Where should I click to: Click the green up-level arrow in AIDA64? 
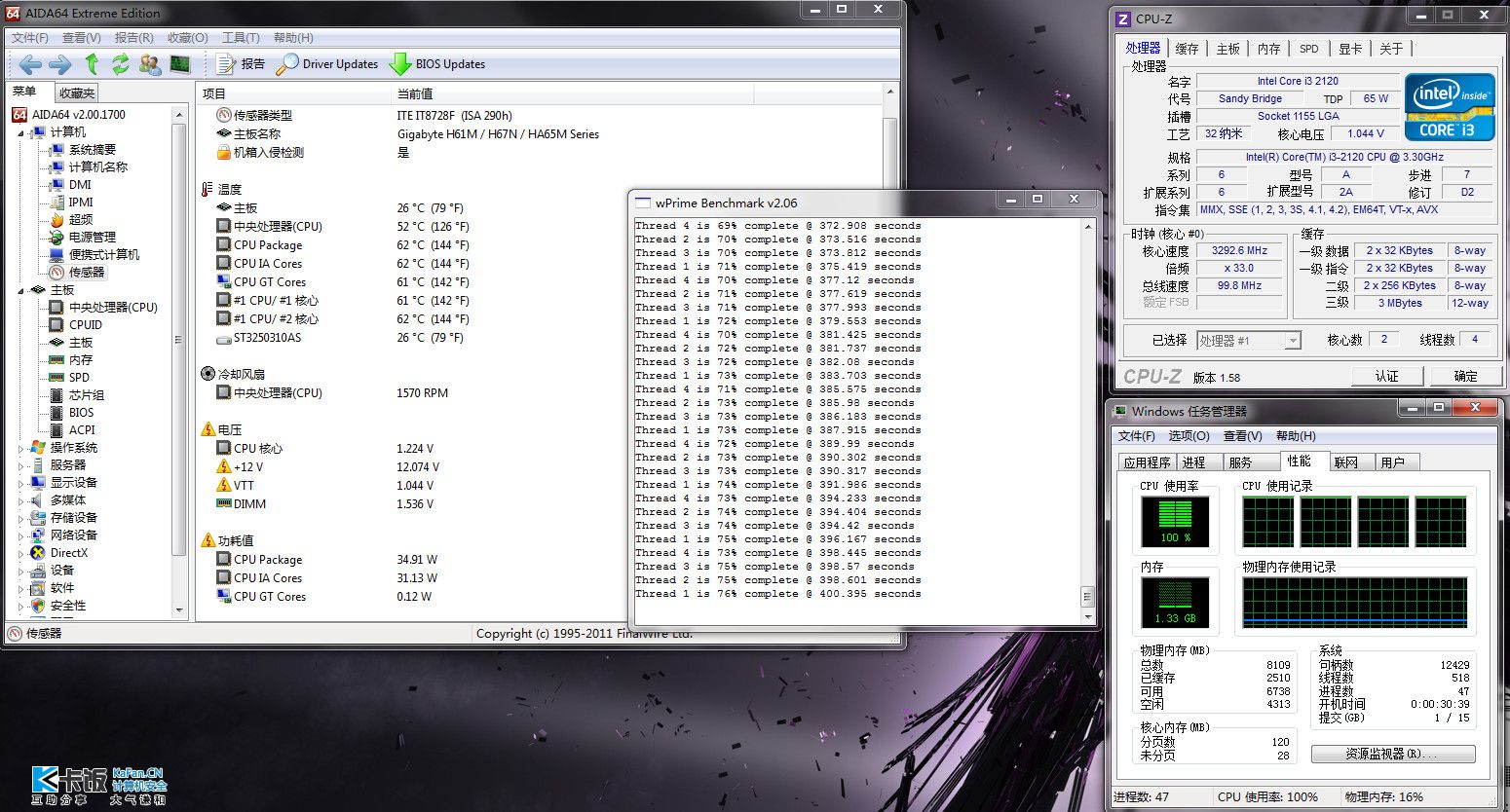[x=92, y=64]
